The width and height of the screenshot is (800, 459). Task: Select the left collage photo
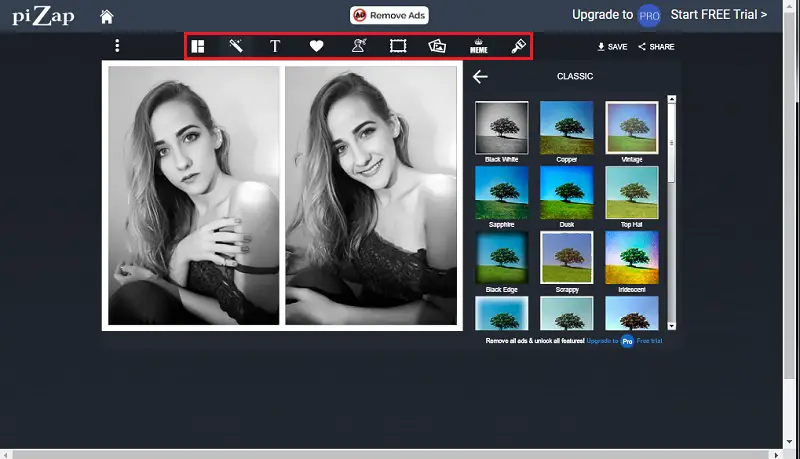click(193, 195)
